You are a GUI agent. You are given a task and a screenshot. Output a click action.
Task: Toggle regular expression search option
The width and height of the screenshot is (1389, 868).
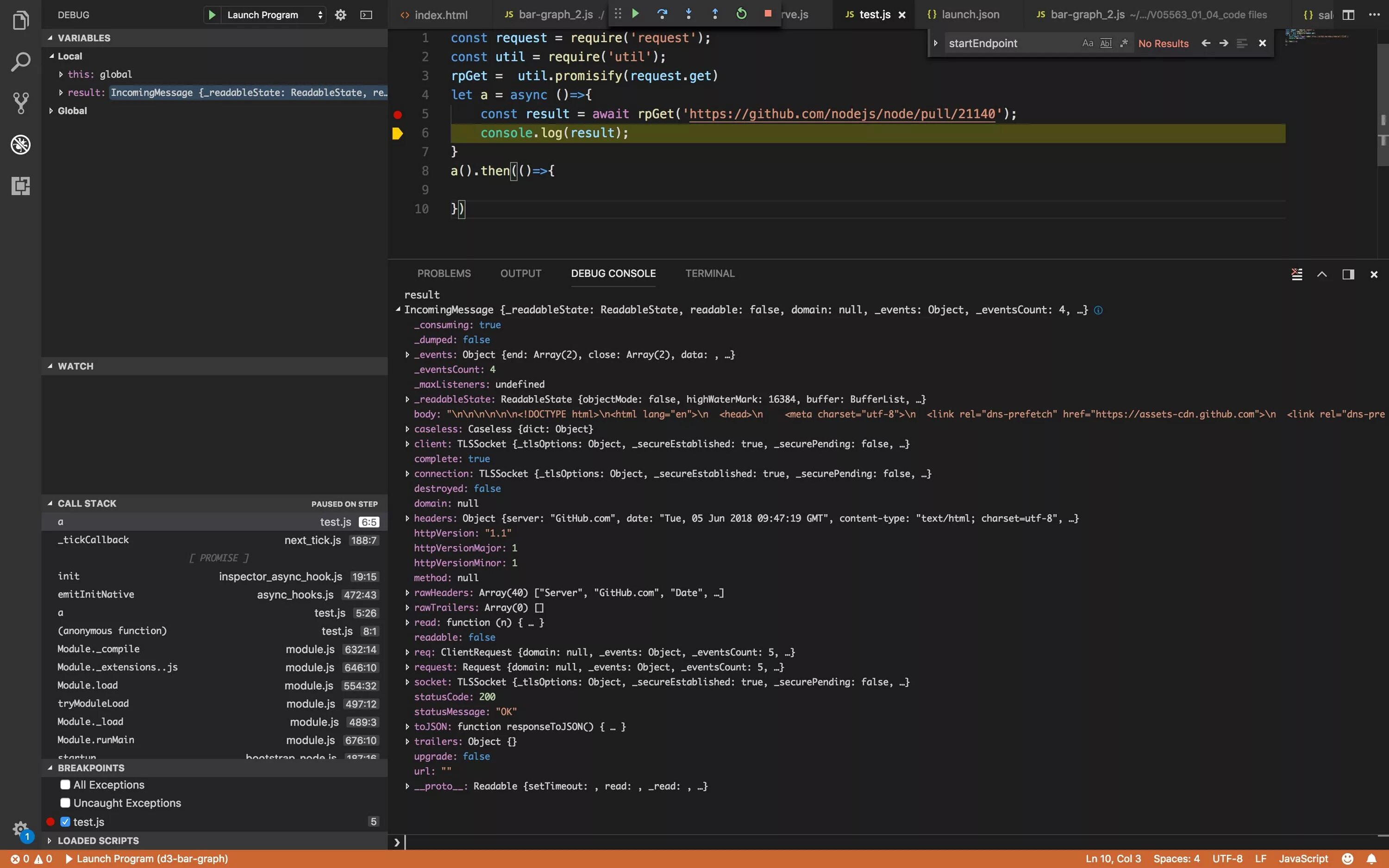coord(1124,43)
